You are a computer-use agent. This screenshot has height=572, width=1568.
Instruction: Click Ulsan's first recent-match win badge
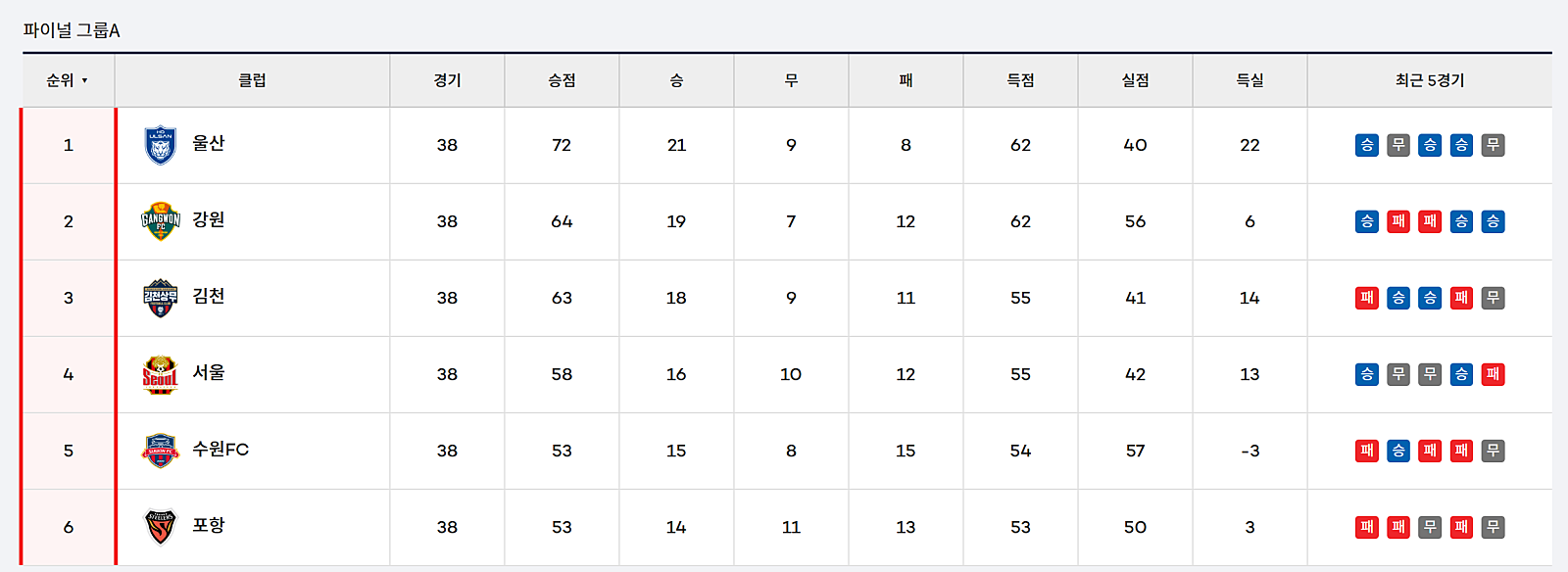tap(1367, 145)
